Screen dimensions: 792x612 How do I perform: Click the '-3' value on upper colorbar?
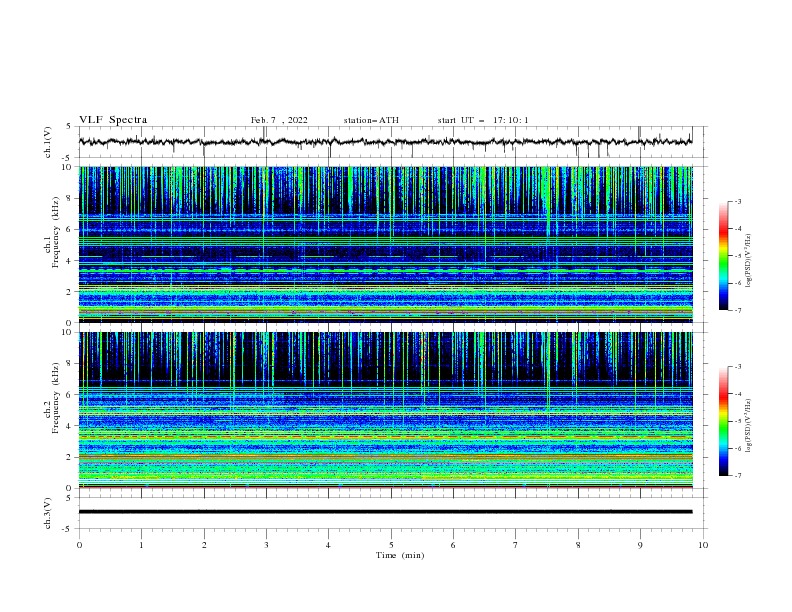tap(737, 201)
